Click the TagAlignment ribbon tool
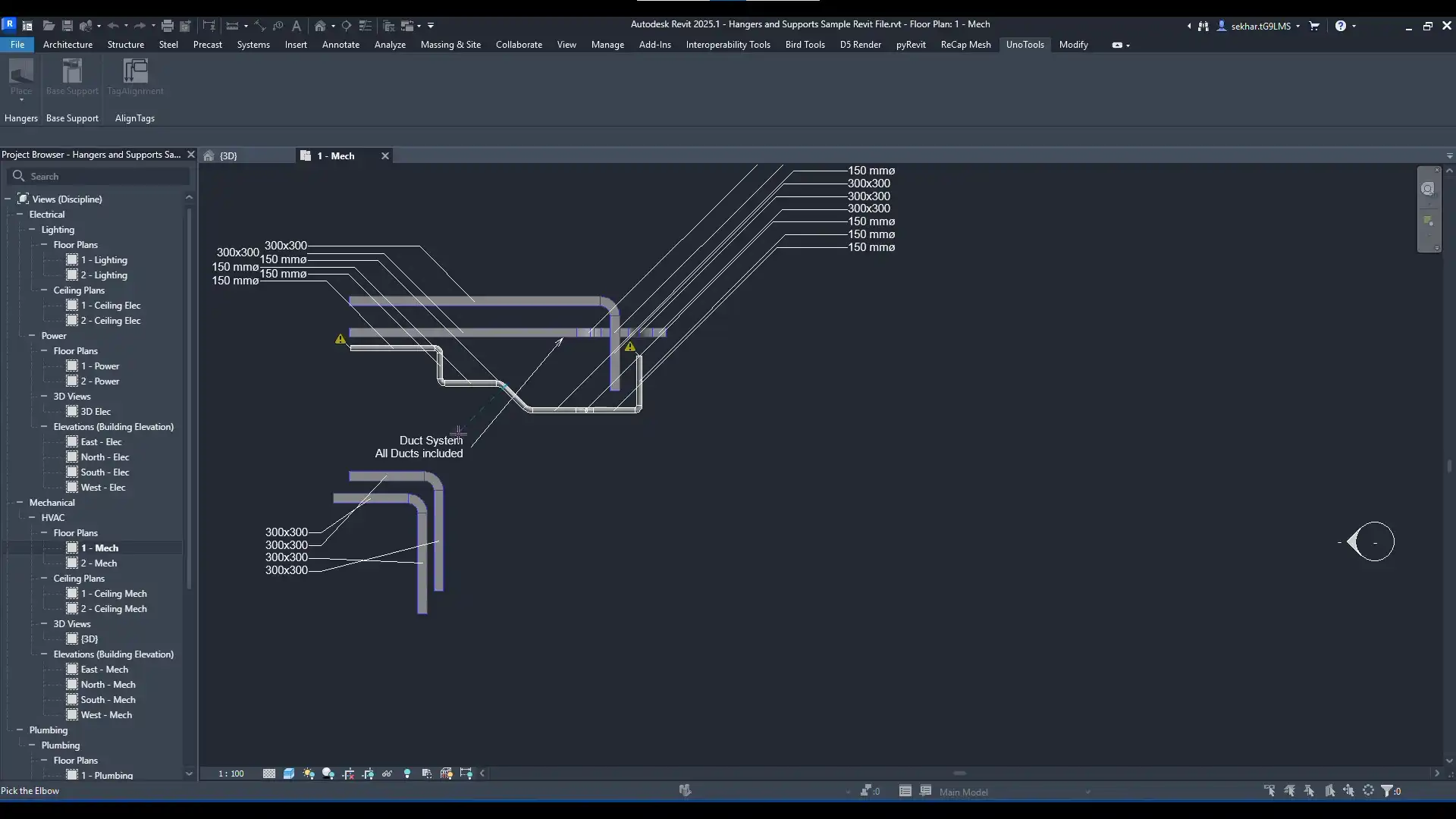The width and height of the screenshot is (1456, 819). tap(135, 77)
